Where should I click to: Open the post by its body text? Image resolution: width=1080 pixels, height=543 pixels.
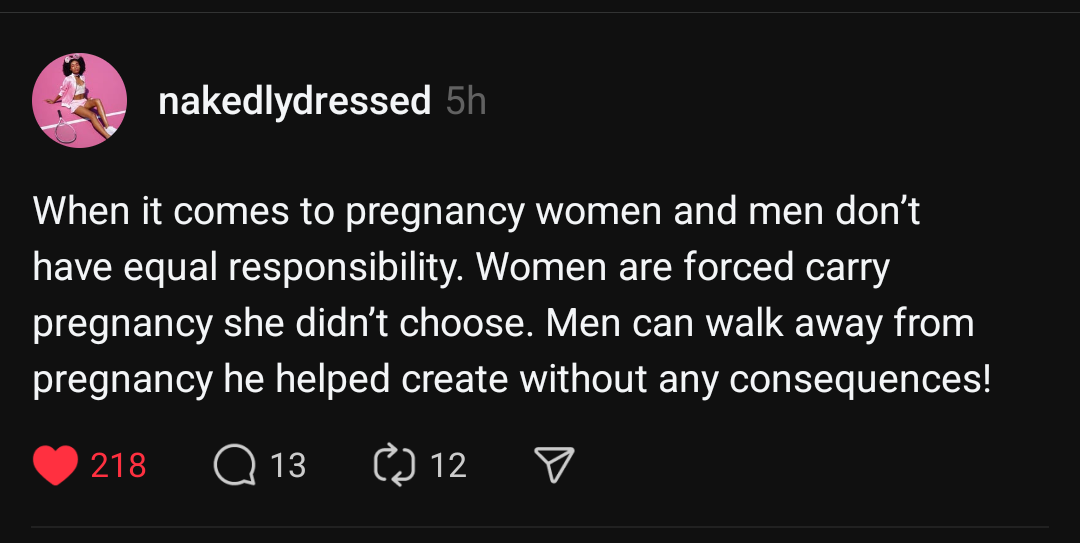point(511,295)
